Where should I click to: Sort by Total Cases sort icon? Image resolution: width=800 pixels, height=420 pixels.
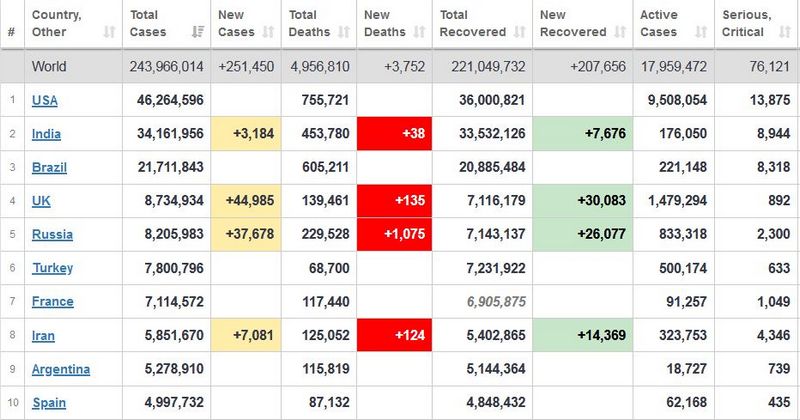[x=198, y=32]
